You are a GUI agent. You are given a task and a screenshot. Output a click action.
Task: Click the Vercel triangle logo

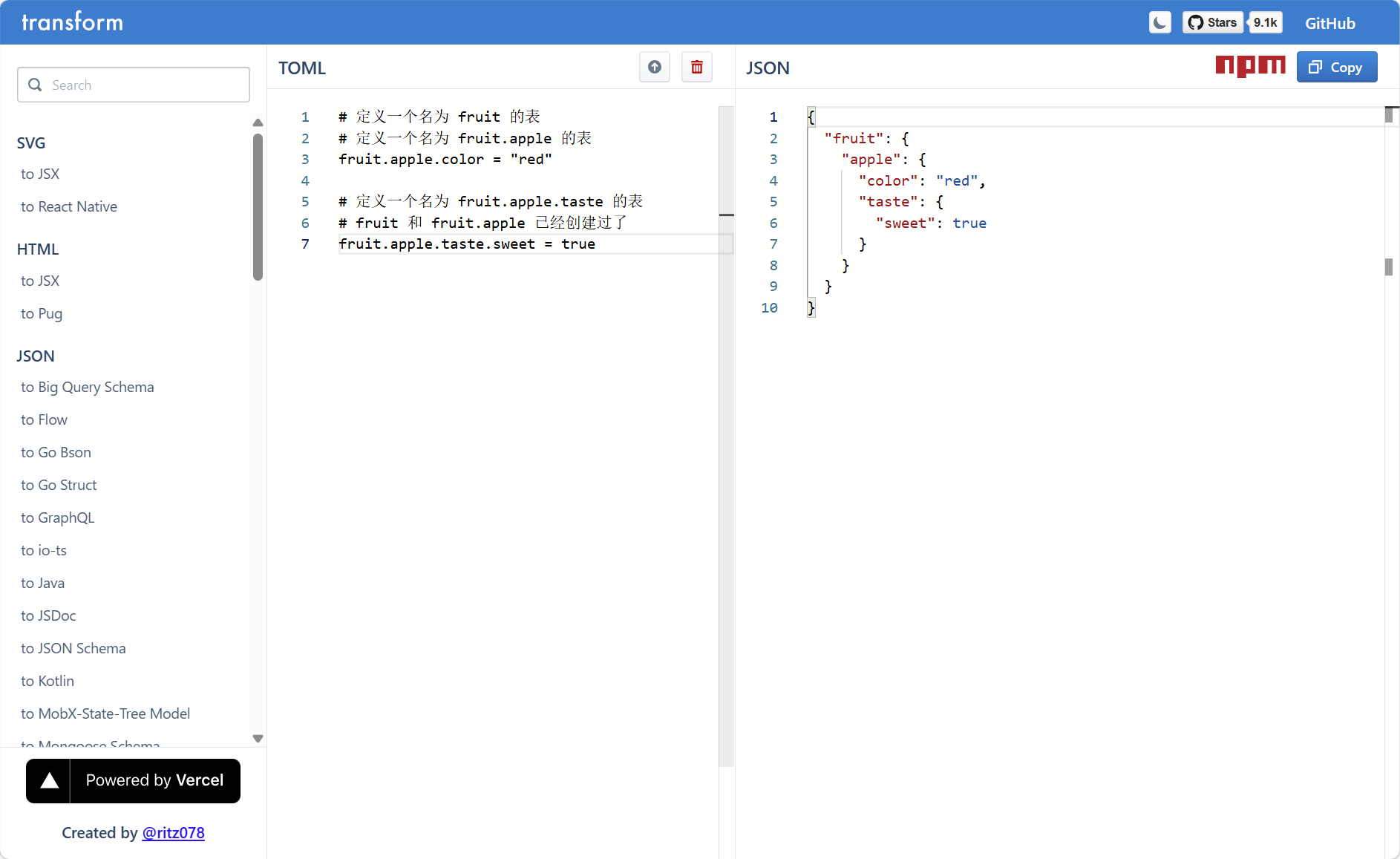pos(49,781)
